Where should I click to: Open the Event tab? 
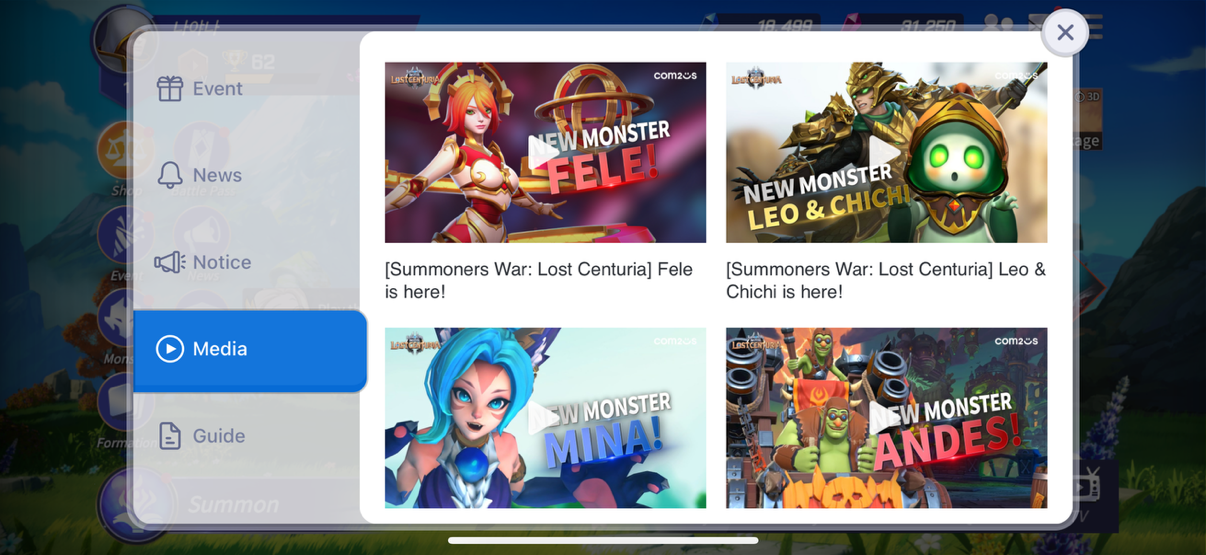point(250,88)
